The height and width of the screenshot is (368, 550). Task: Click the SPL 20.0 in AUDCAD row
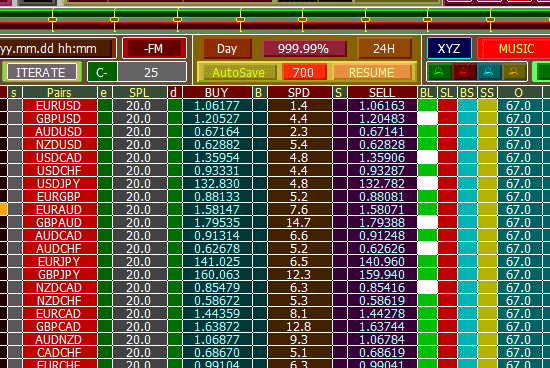tap(139, 235)
